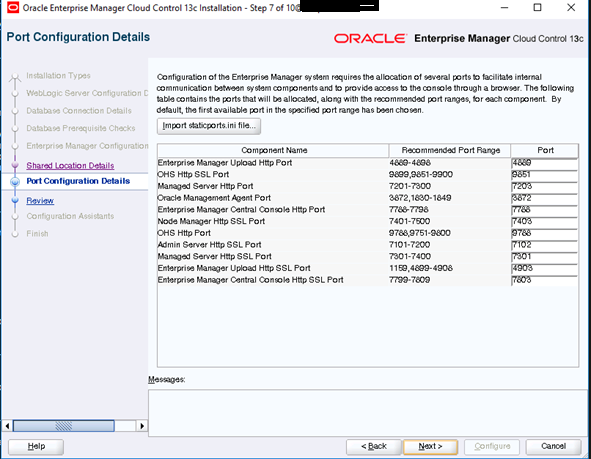Edit Managed Server Http SSL Port 7301
This screenshot has width=591, height=459.
click(544, 256)
